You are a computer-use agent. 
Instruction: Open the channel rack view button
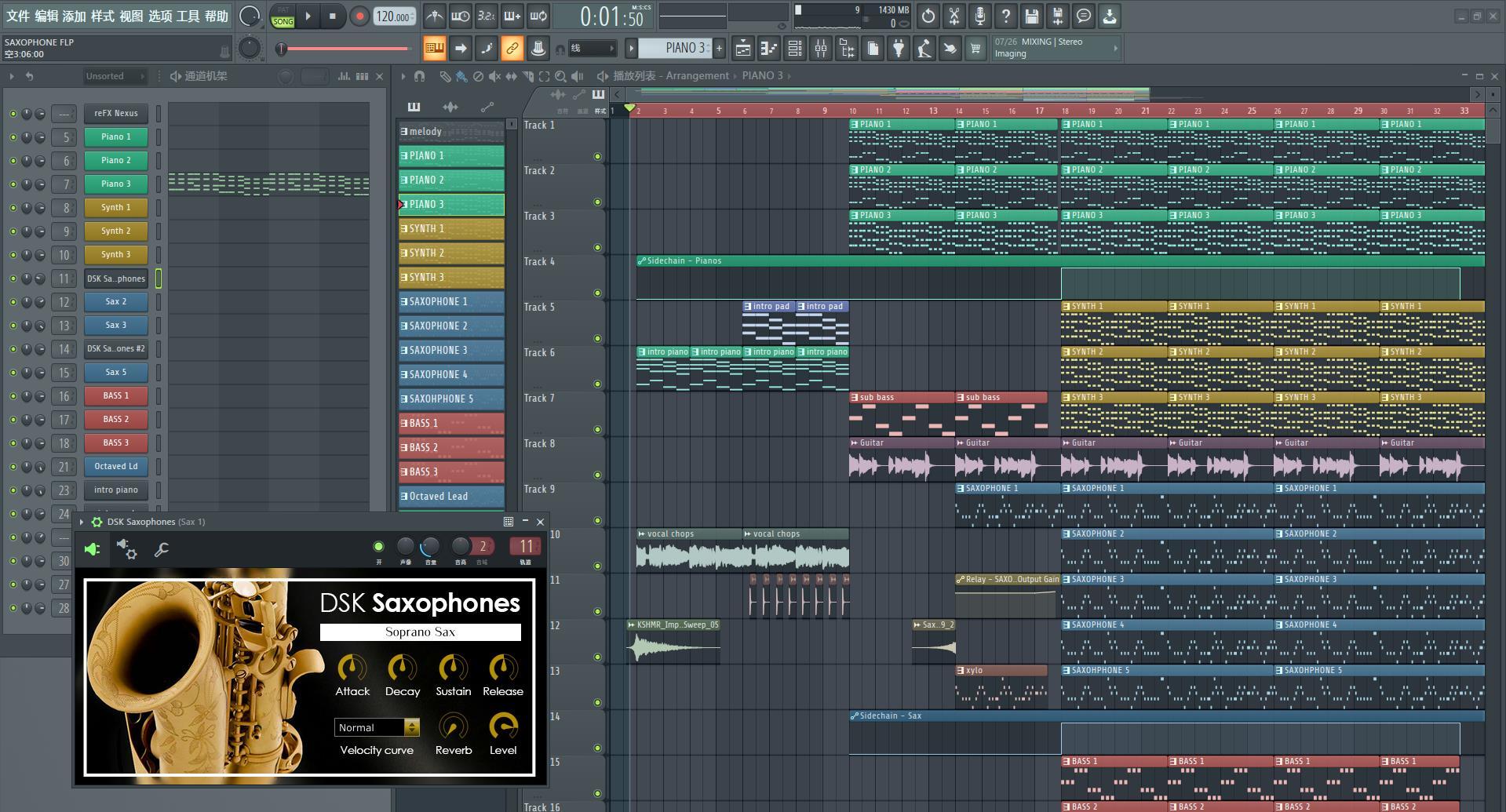tap(794, 49)
